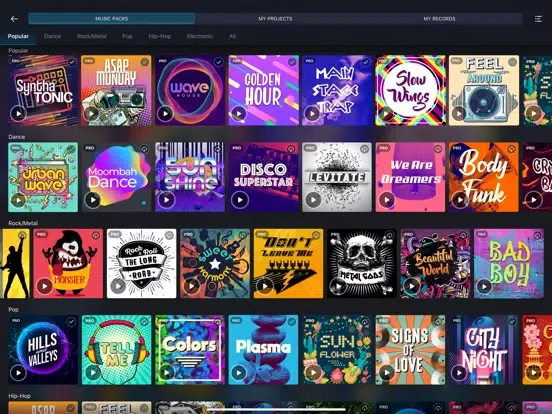Switch to the My Records tab
Screen dimensions: 552x414
(439, 19)
